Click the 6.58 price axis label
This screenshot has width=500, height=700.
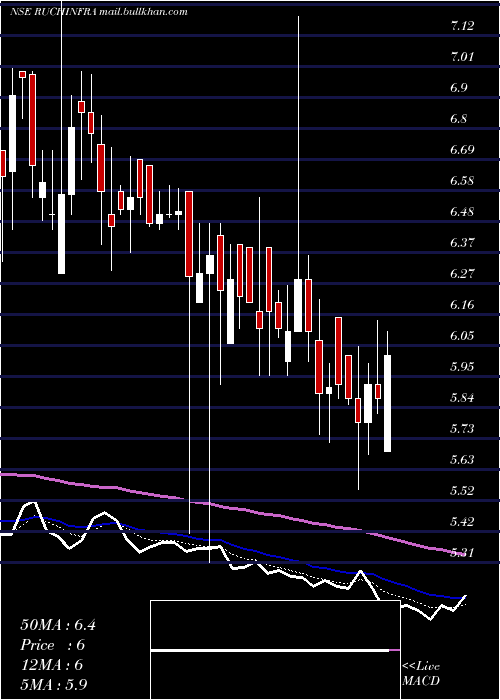pos(462,181)
